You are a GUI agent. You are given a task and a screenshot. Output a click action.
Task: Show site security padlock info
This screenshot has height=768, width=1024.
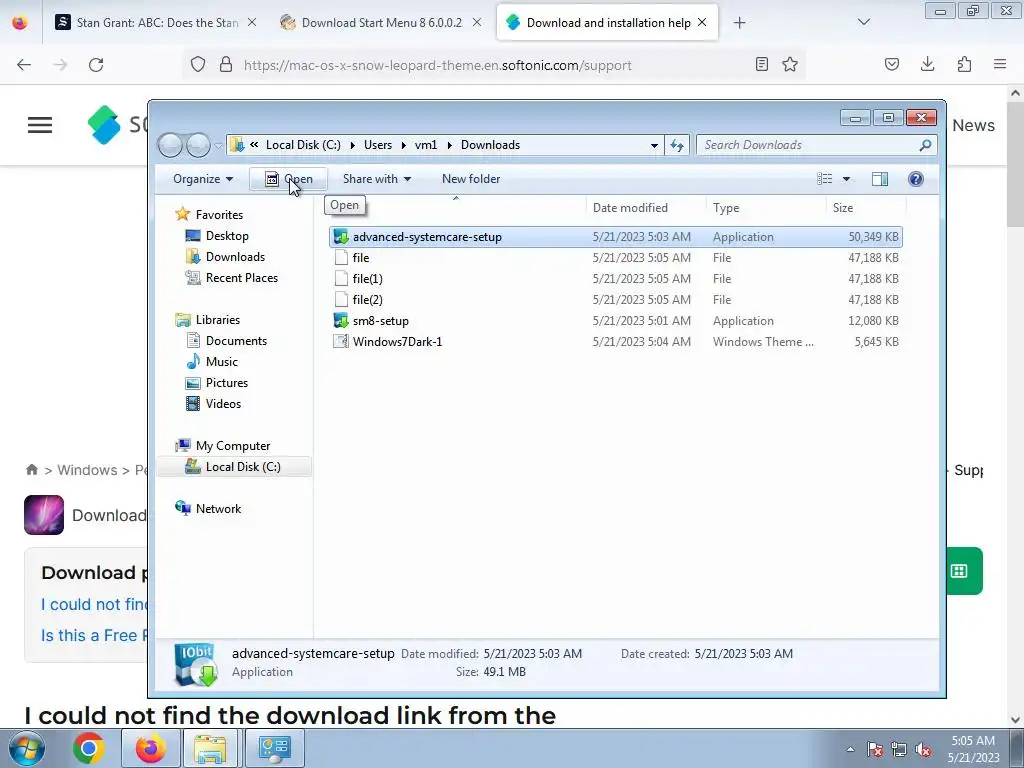click(226, 65)
